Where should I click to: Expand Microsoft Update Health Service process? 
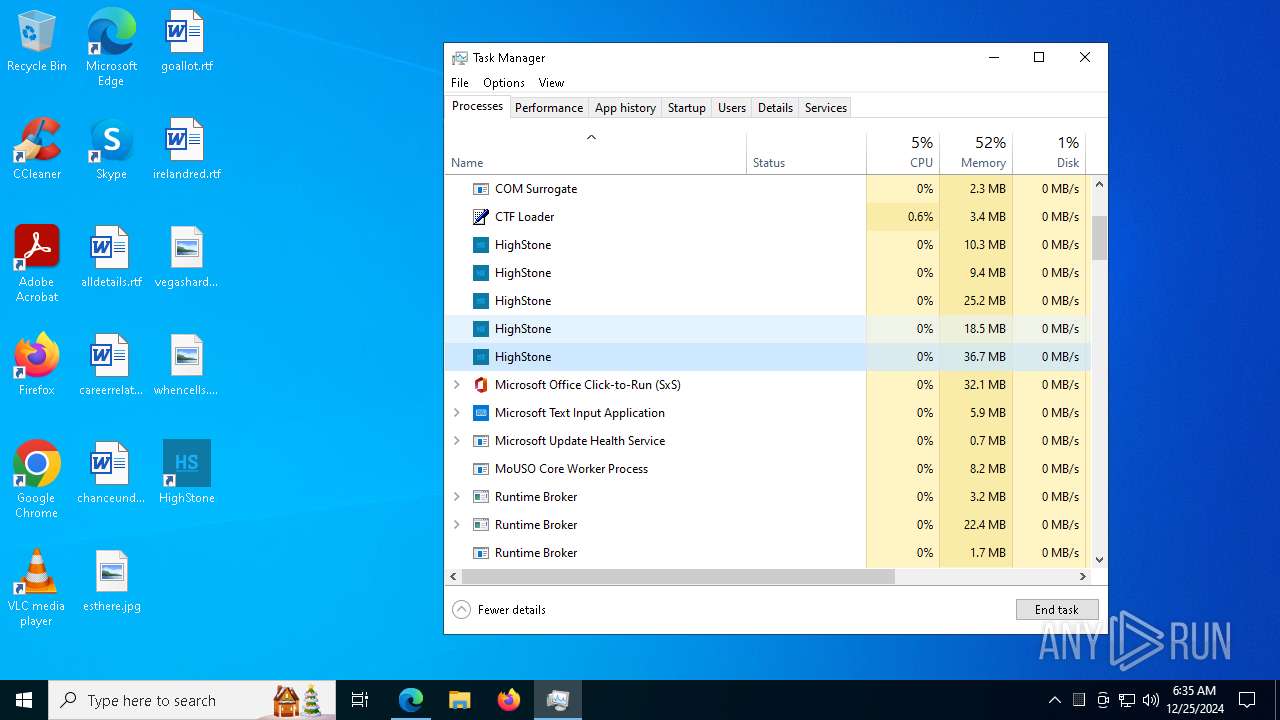click(x=457, y=441)
